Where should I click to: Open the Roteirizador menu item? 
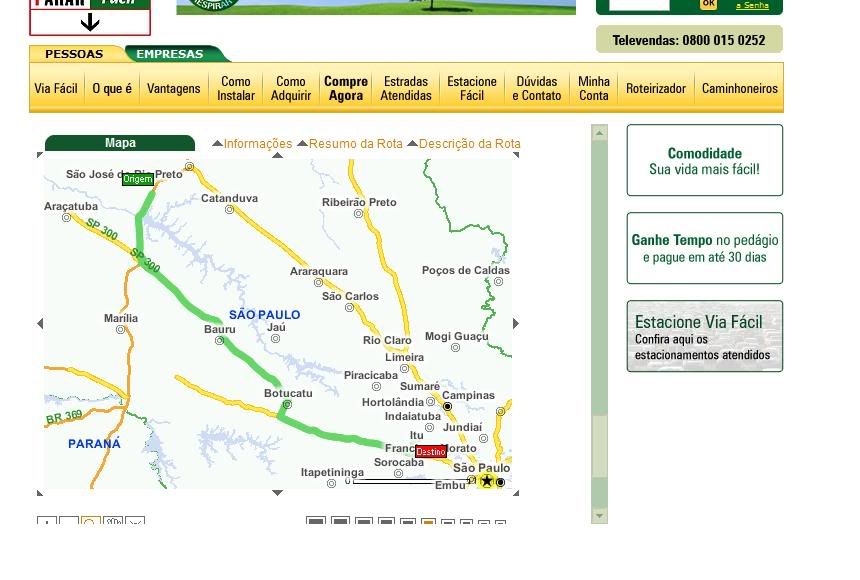656,88
